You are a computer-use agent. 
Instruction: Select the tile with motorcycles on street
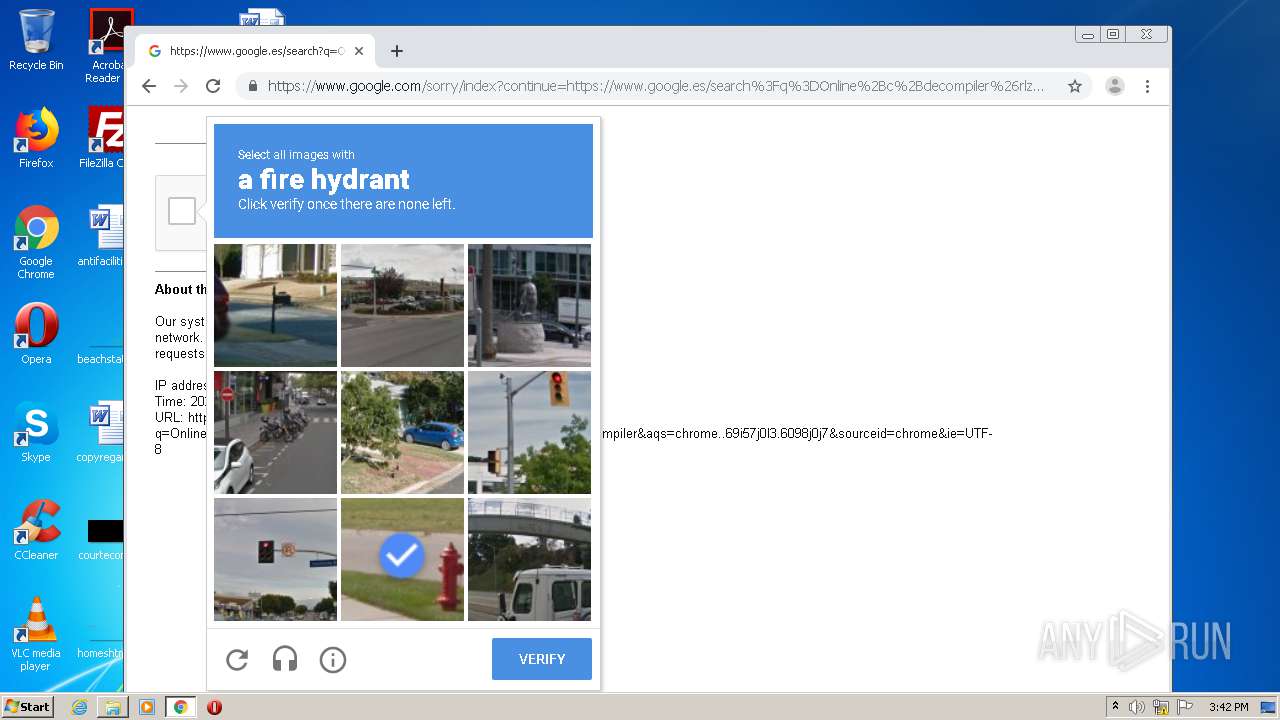pos(275,432)
